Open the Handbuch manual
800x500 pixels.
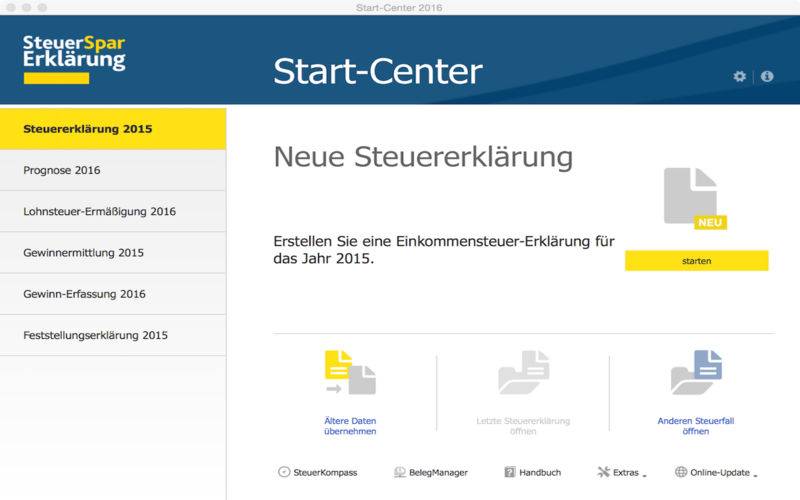532,472
